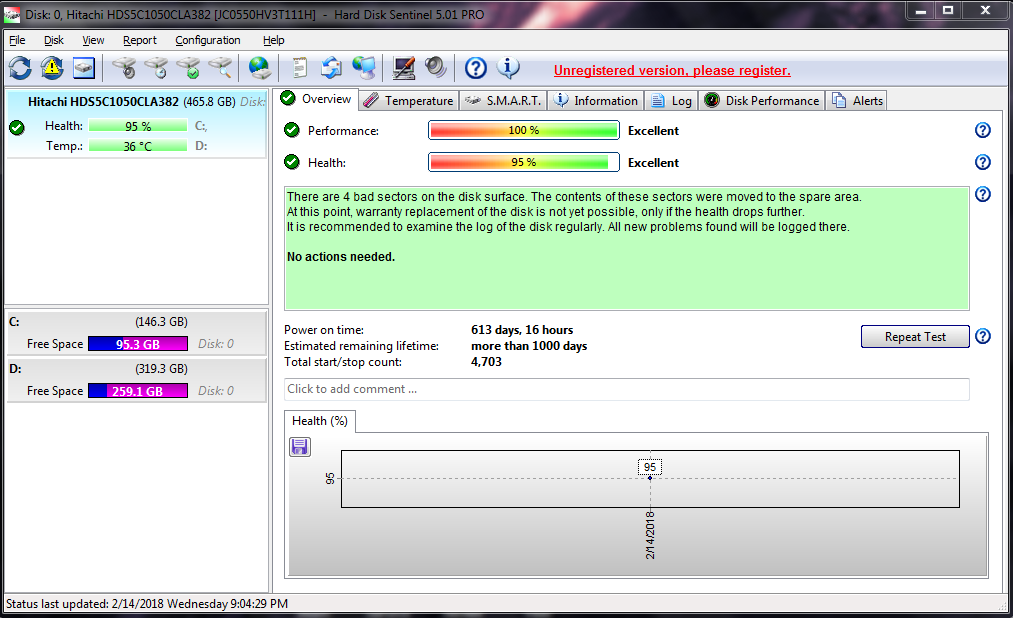Open the Help menu
The image size is (1013, 618).
click(x=273, y=40)
